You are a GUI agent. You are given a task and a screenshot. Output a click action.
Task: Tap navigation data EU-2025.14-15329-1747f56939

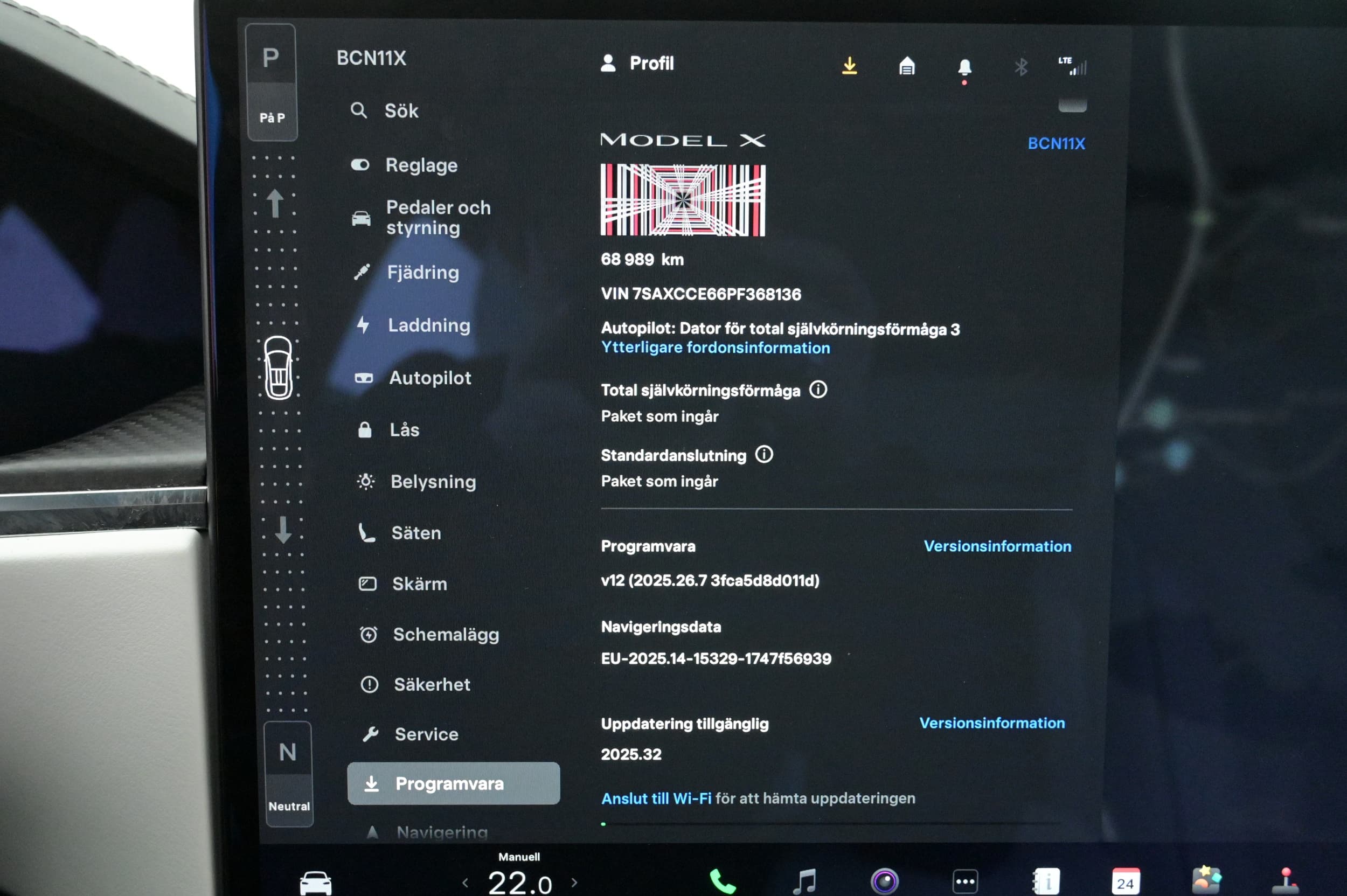coord(716,658)
